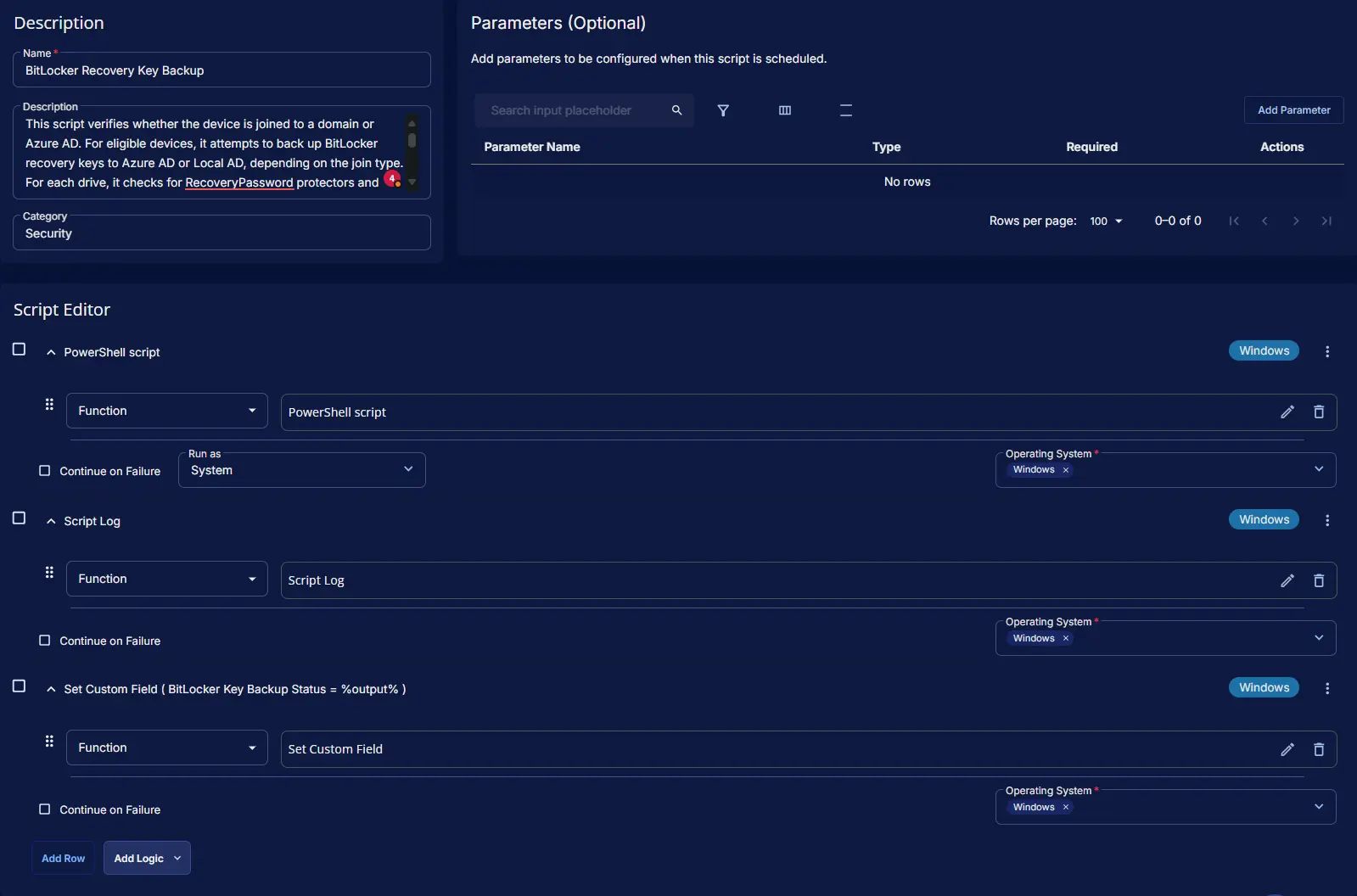Image resolution: width=1357 pixels, height=896 pixels.
Task: Select the Script Log row checkbox
Action: click(19, 518)
